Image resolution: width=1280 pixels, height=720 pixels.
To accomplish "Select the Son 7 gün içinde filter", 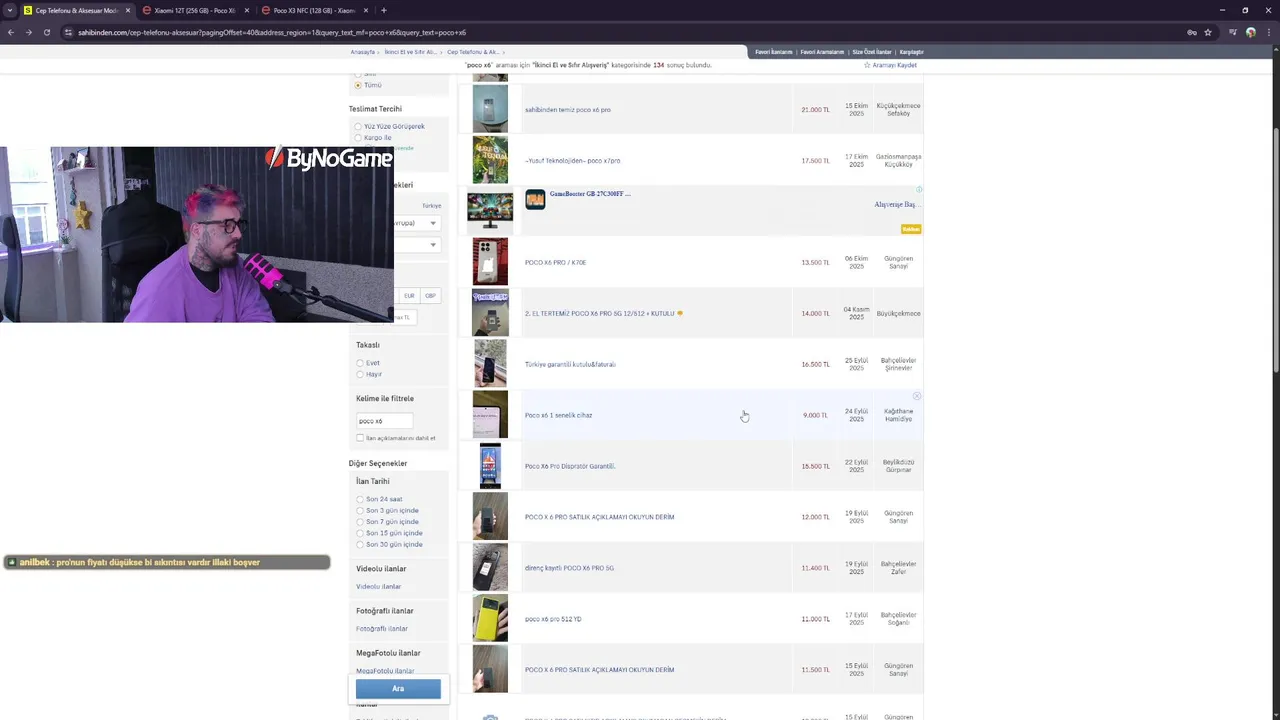I will [360, 522].
